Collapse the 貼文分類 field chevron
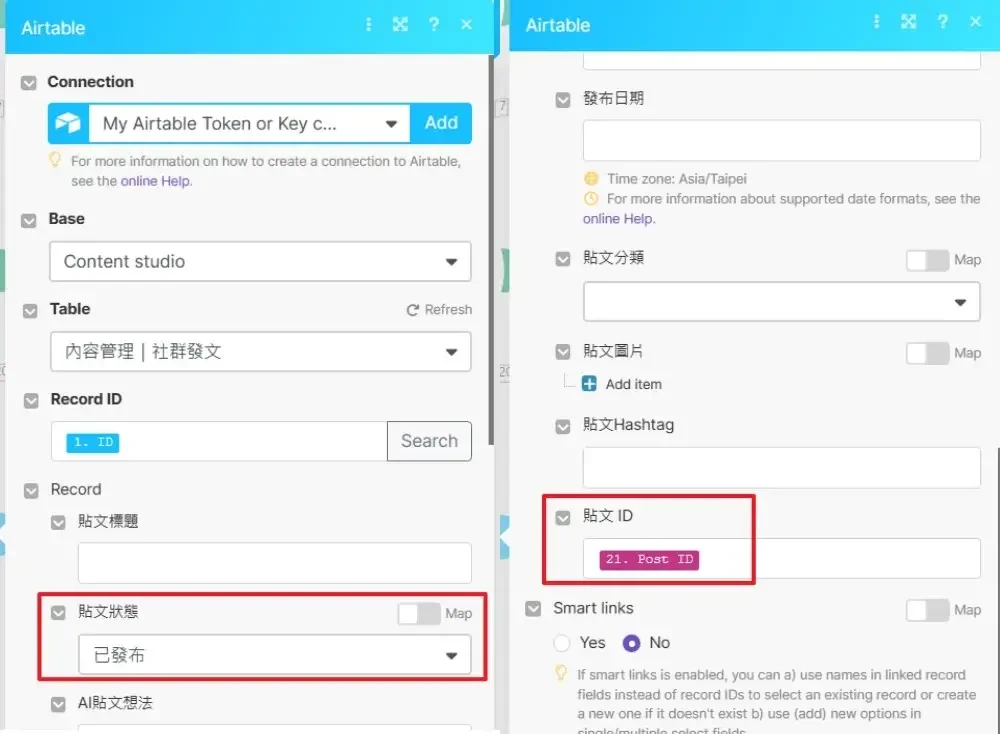The height and width of the screenshot is (734, 1000). click(x=562, y=259)
